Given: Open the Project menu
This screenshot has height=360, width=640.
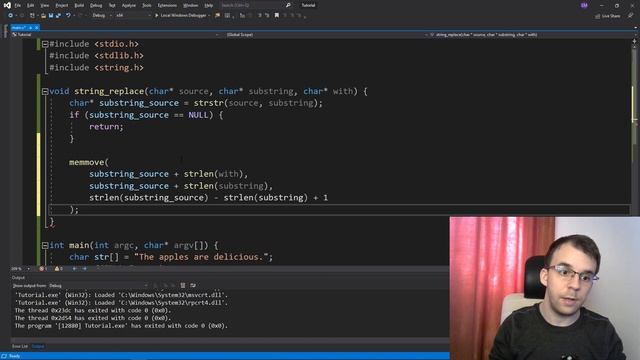Looking at the screenshot, I should coord(62,5).
